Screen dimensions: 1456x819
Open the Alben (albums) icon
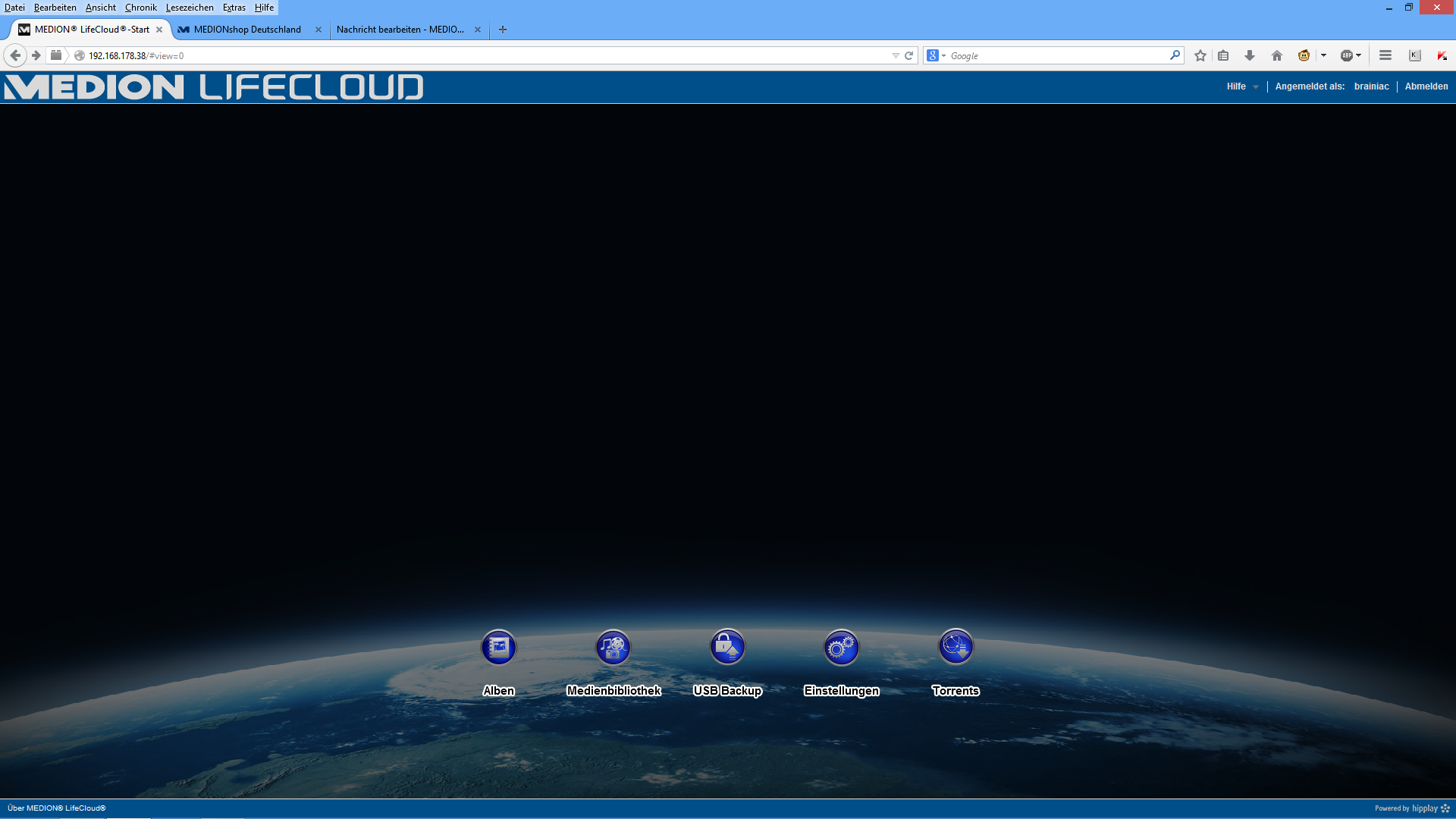[498, 647]
